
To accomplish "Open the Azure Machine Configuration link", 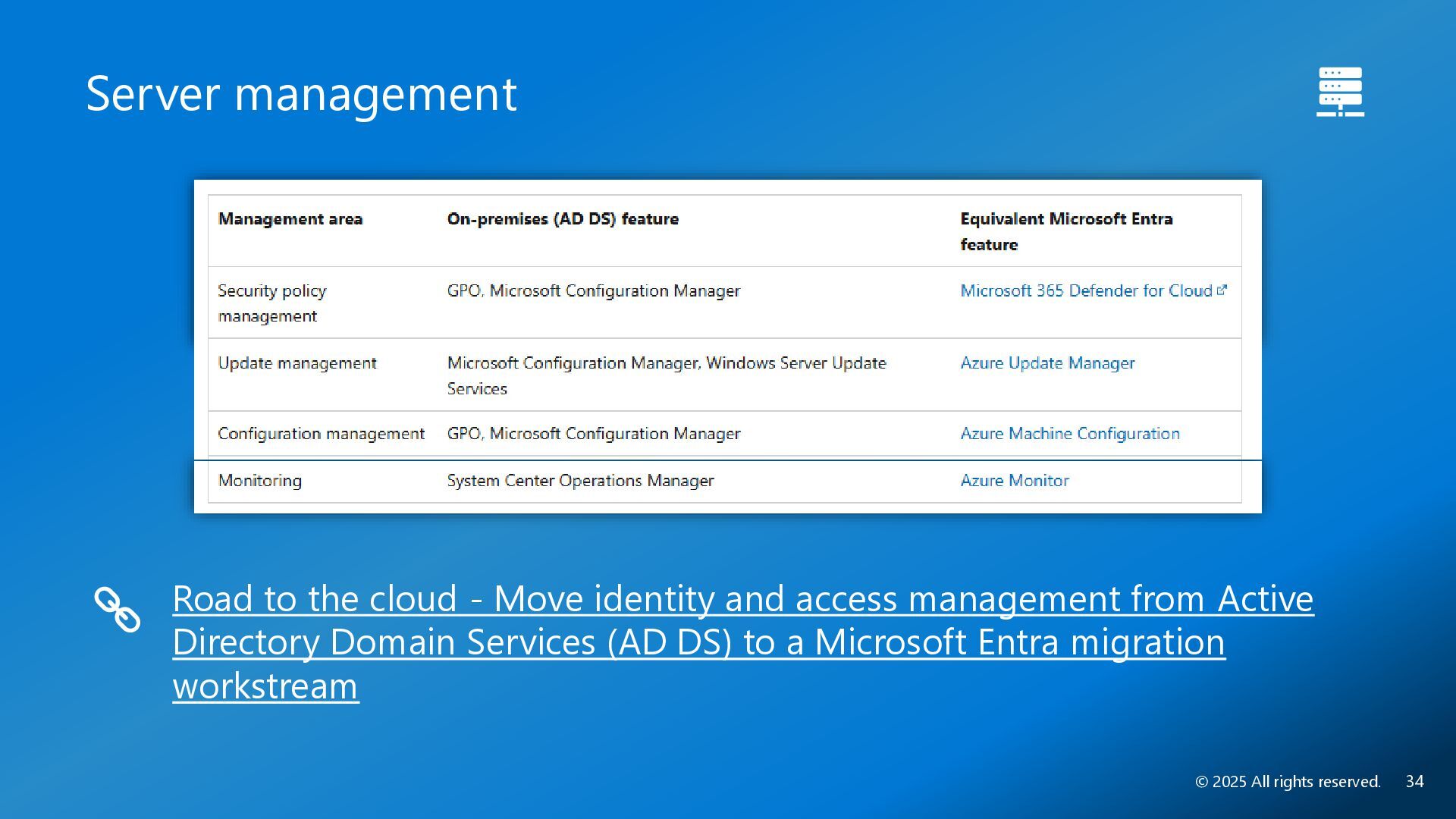I will (1070, 433).
